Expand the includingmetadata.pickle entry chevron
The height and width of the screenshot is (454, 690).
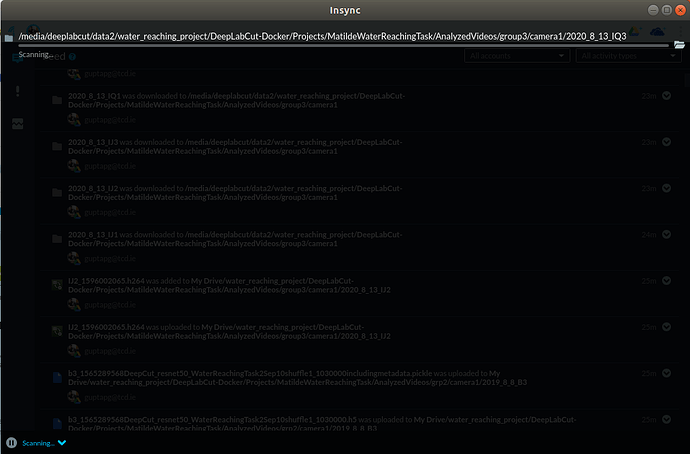click(x=667, y=373)
